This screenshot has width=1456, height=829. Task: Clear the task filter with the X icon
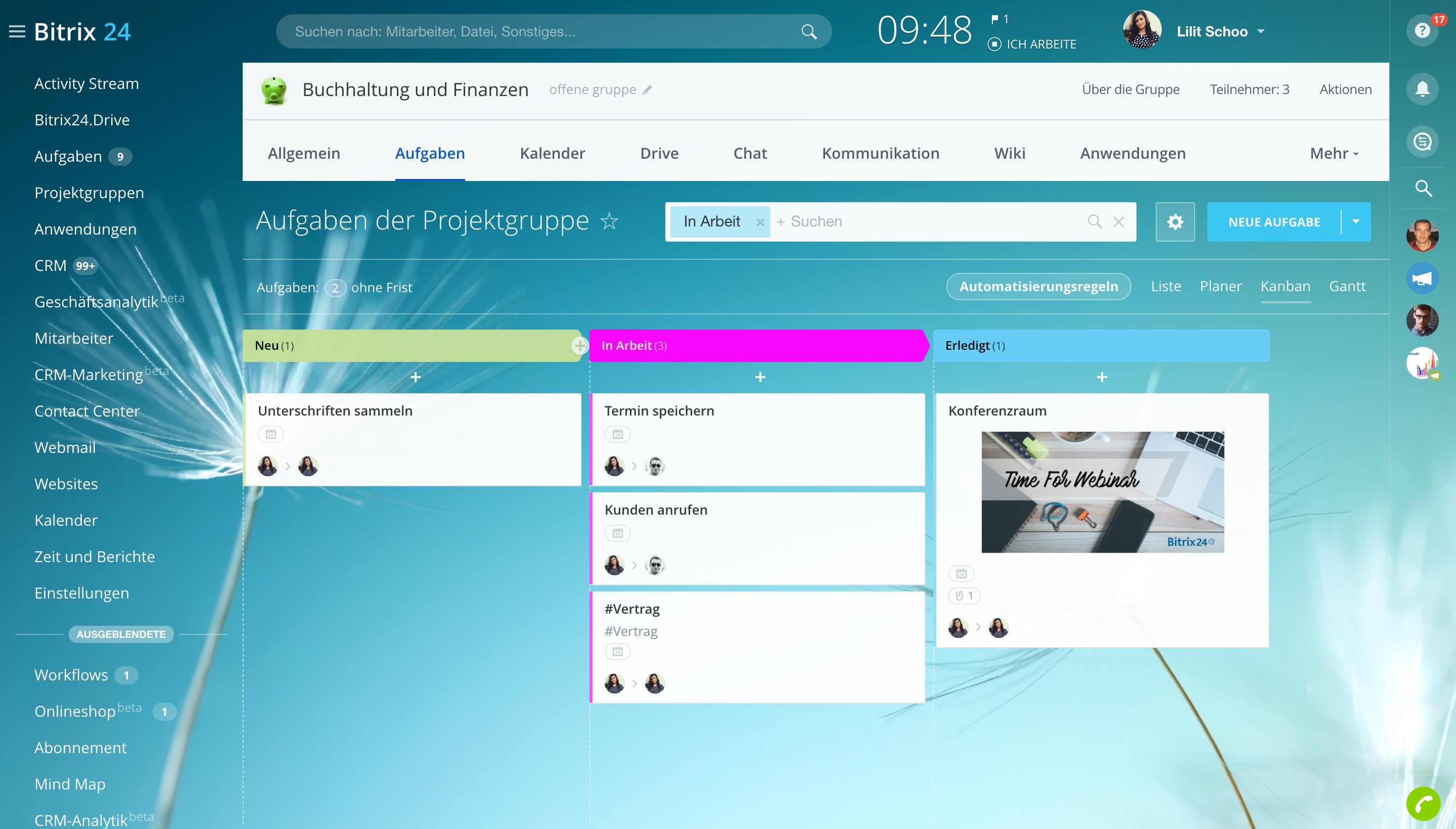coord(1118,222)
